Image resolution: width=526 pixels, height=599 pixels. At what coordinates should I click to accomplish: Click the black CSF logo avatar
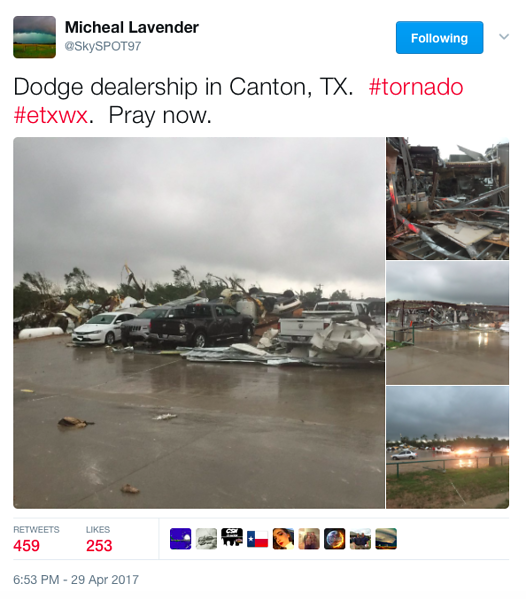232,539
